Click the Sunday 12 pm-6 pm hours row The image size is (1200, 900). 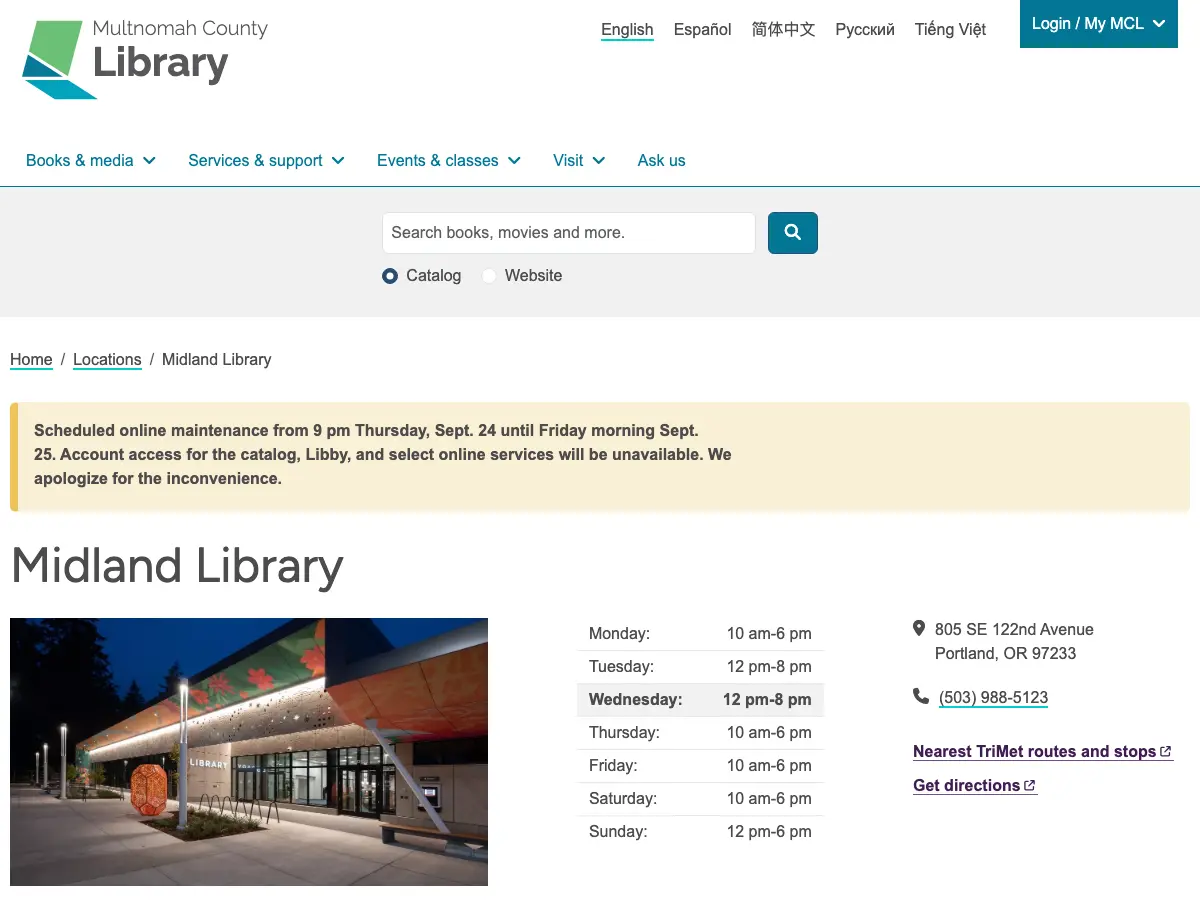click(x=700, y=832)
